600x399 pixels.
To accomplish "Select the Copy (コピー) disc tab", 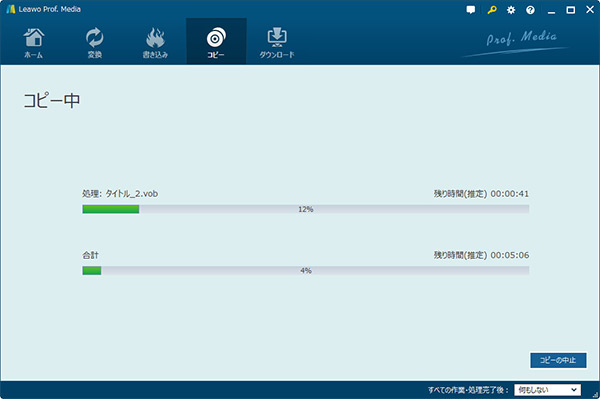I will coord(216,41).
